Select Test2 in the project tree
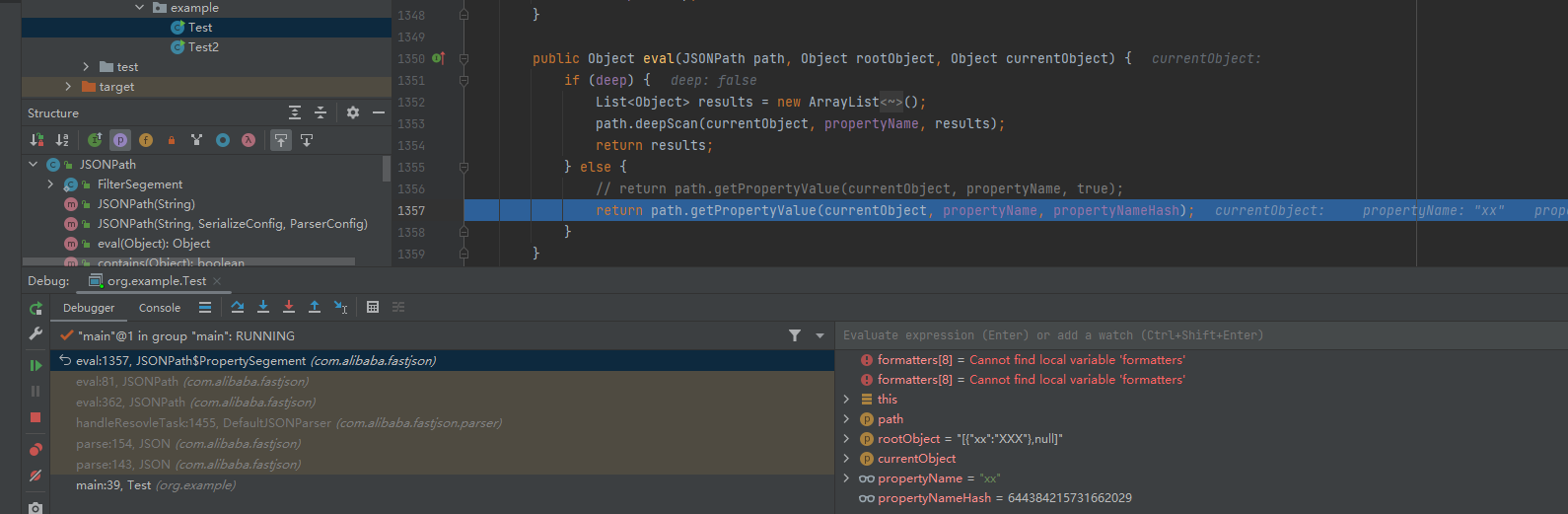The height and width of the screenshot is (514, 1568). [x=206, y=47]
